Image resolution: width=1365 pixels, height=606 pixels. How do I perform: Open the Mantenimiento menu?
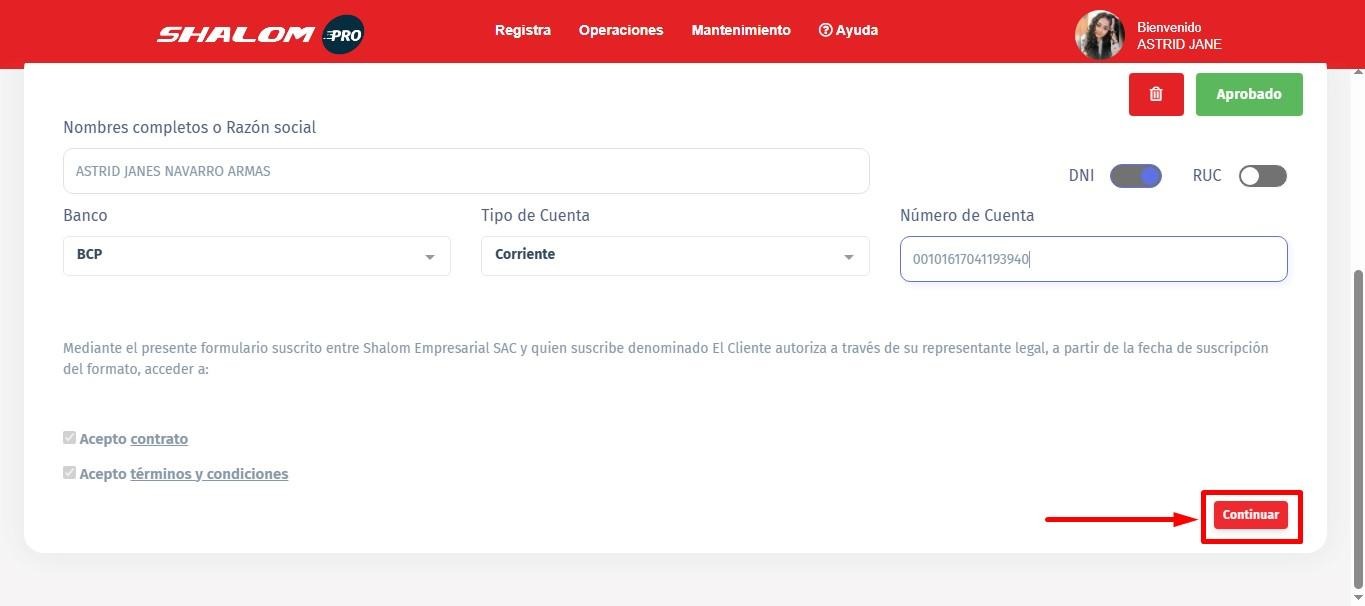click(740, 30)
